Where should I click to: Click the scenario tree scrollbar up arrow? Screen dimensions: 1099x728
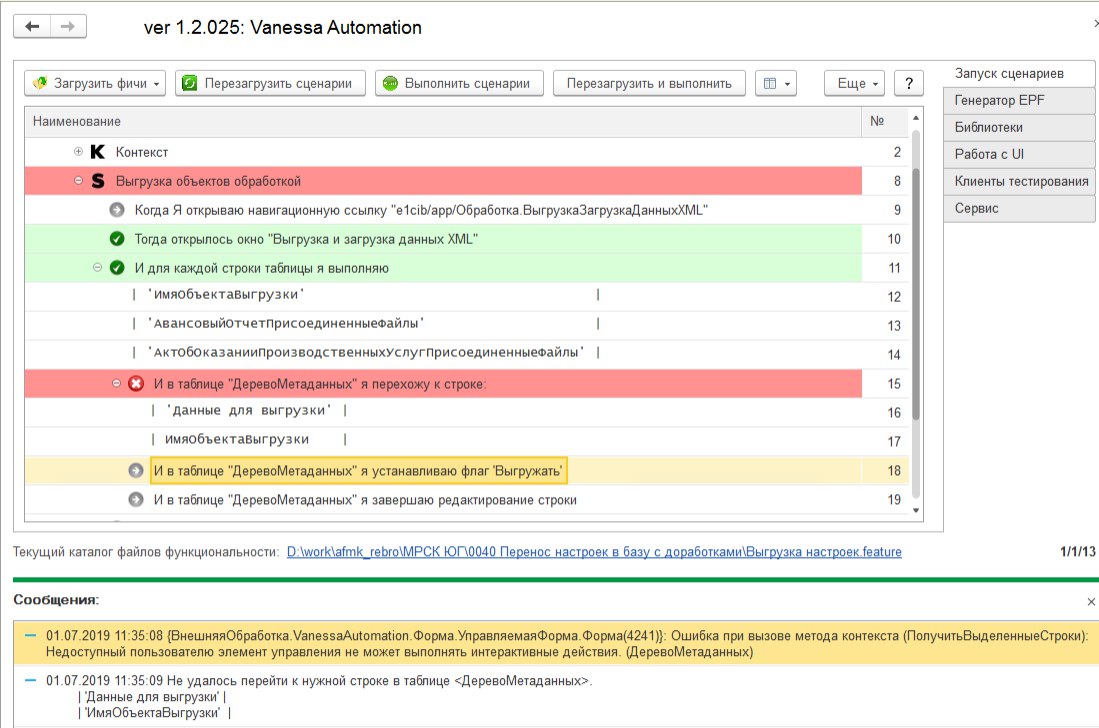(x=915, y=118)
